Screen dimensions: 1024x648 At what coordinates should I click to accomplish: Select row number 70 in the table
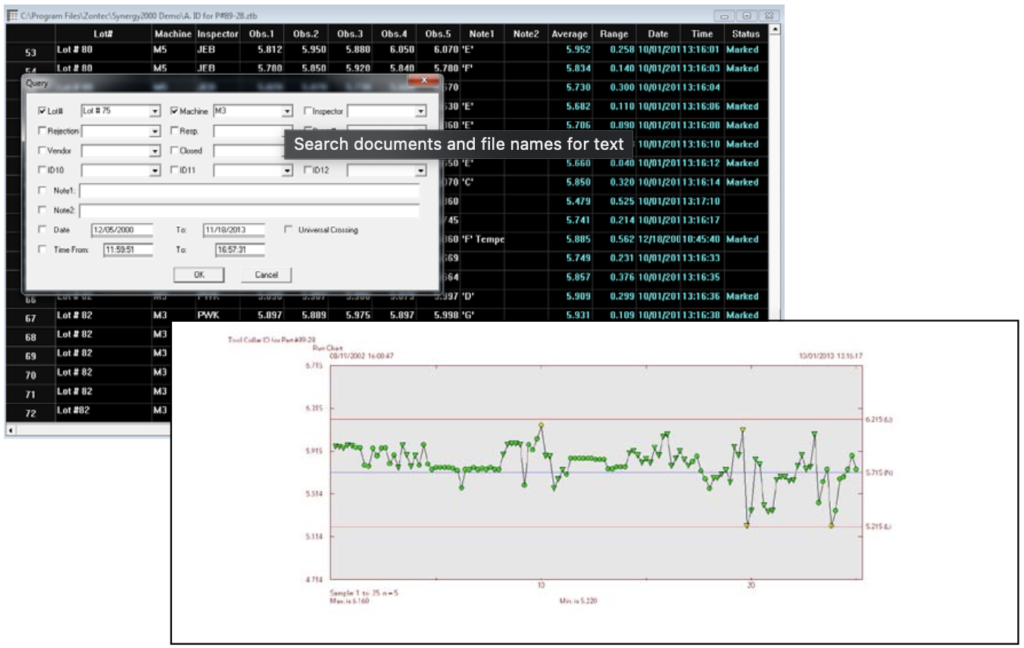click(31, 375)
